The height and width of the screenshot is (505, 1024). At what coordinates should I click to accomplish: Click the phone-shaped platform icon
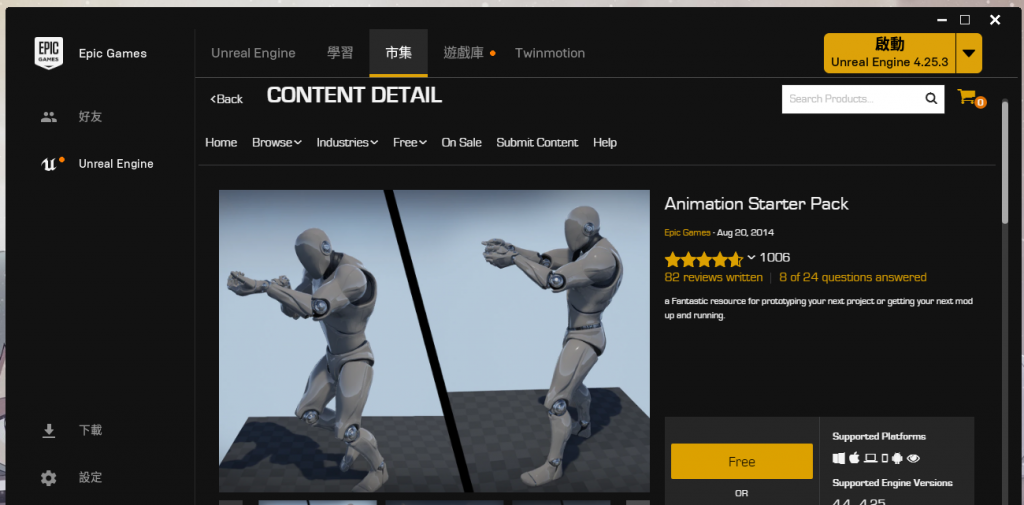point(885,459)
